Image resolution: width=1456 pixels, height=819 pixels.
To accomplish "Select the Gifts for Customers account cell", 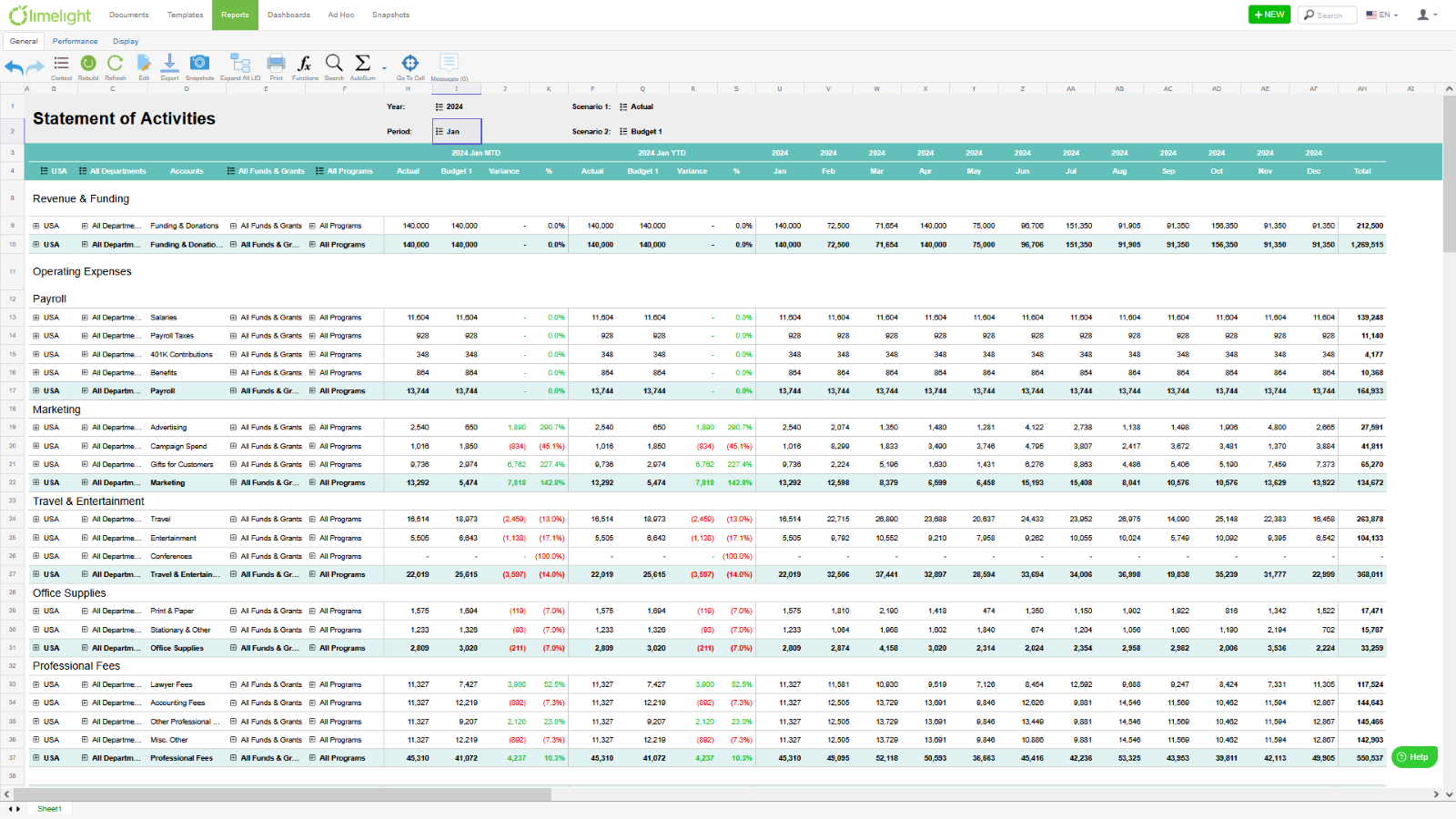I will point(182,464).
